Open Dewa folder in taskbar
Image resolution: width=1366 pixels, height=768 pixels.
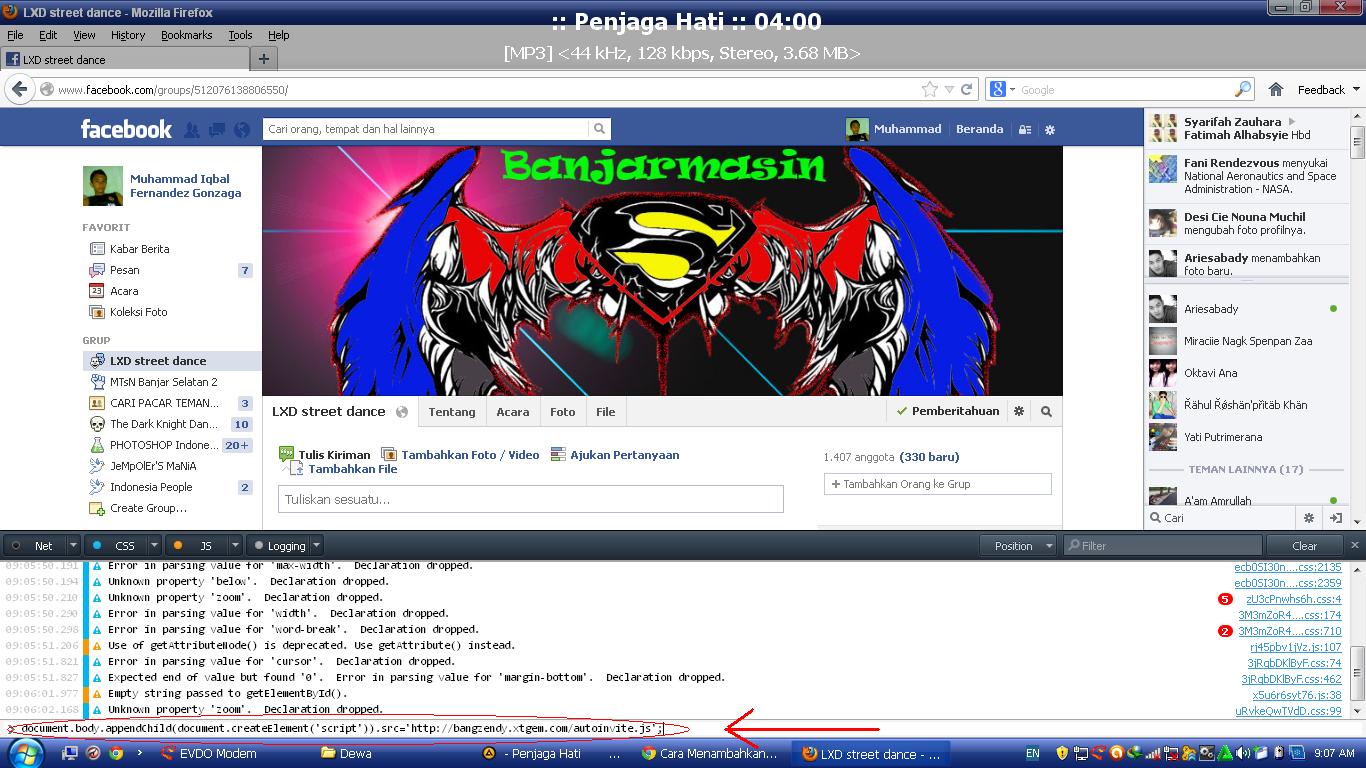click(355, 753)
